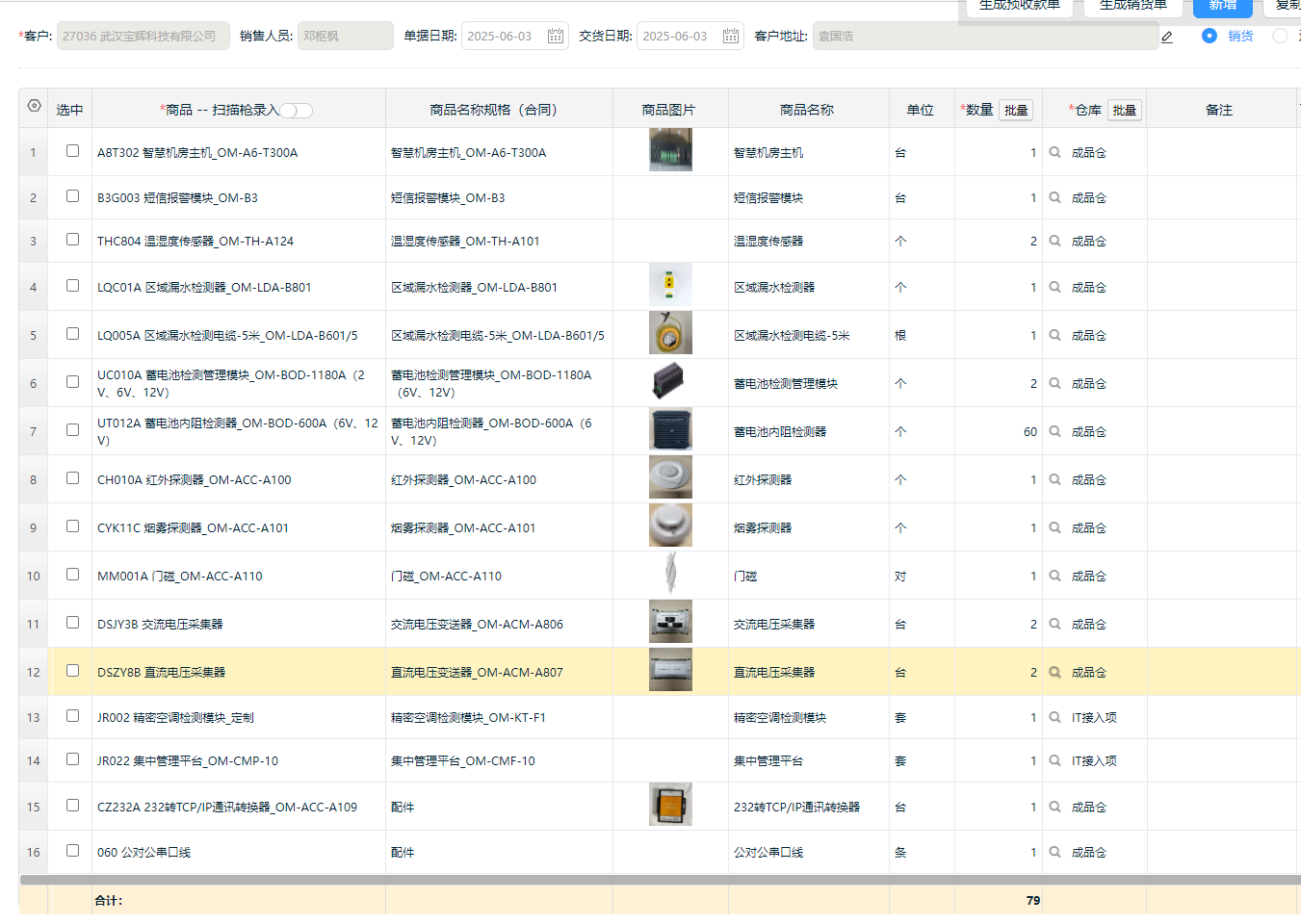Open the calendar icon for 单据日期
This screenshot has width=1301, height=924.
pyautogui.click(x=556, y=36)
